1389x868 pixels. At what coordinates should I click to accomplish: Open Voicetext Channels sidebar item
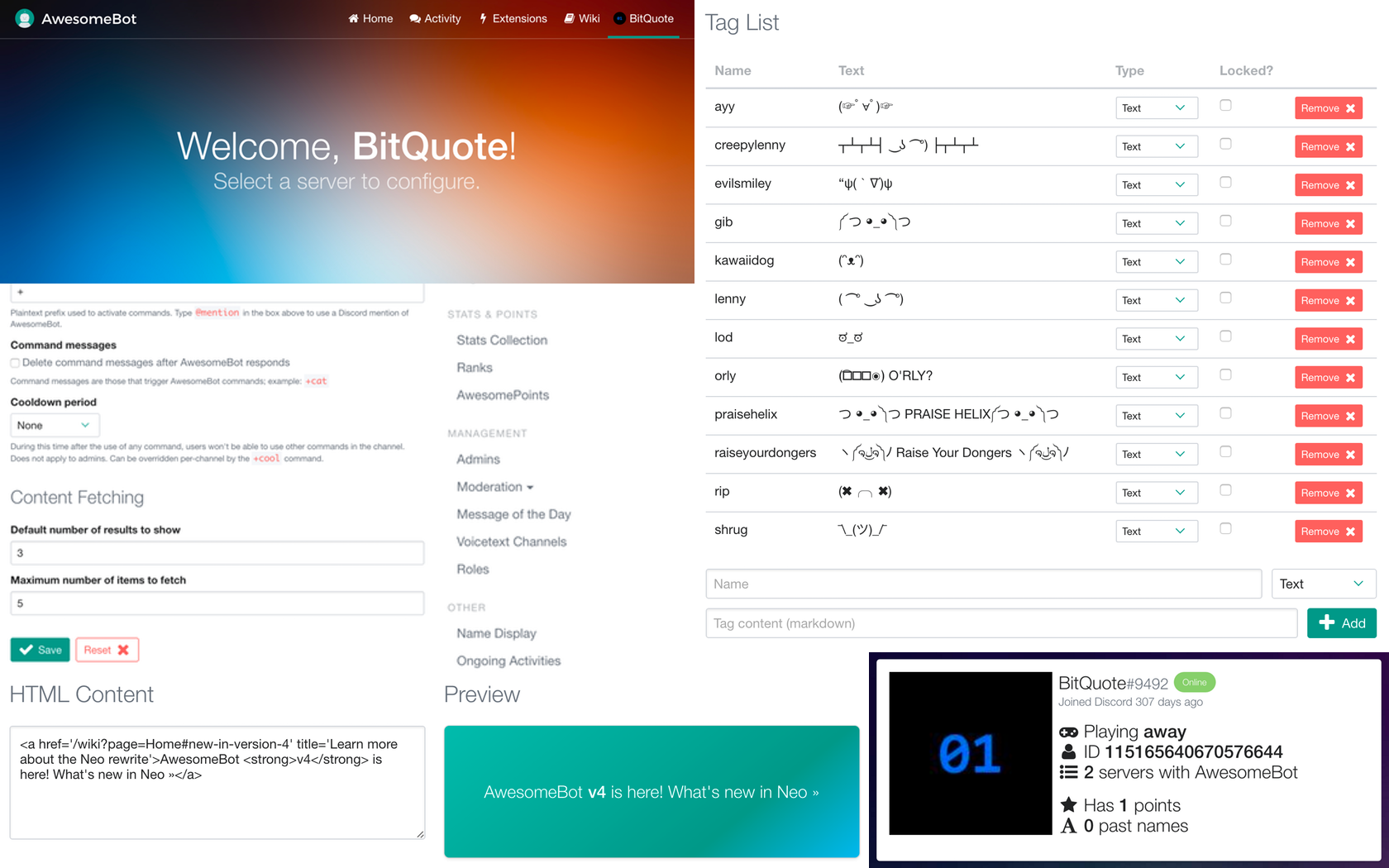pos(511,542)
